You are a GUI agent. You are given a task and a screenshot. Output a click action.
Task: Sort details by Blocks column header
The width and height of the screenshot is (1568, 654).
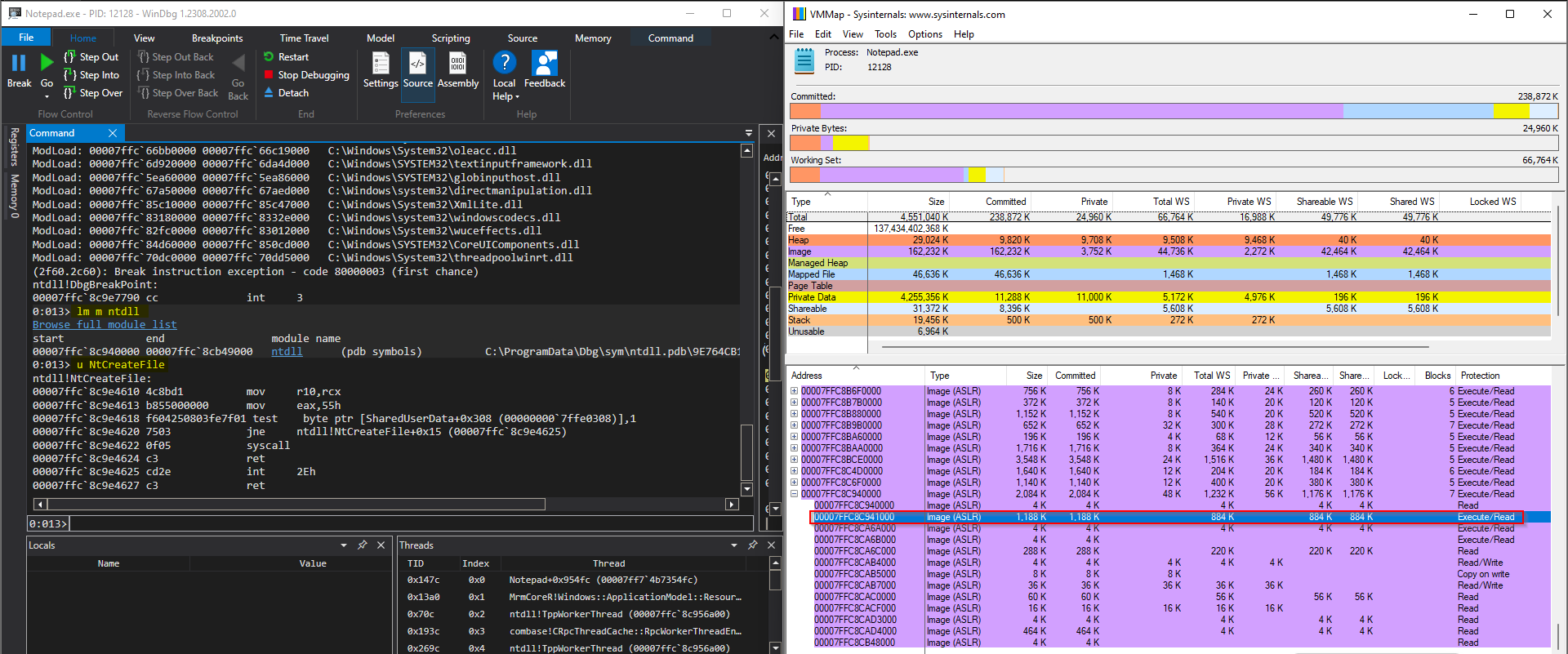(1437, 376)
